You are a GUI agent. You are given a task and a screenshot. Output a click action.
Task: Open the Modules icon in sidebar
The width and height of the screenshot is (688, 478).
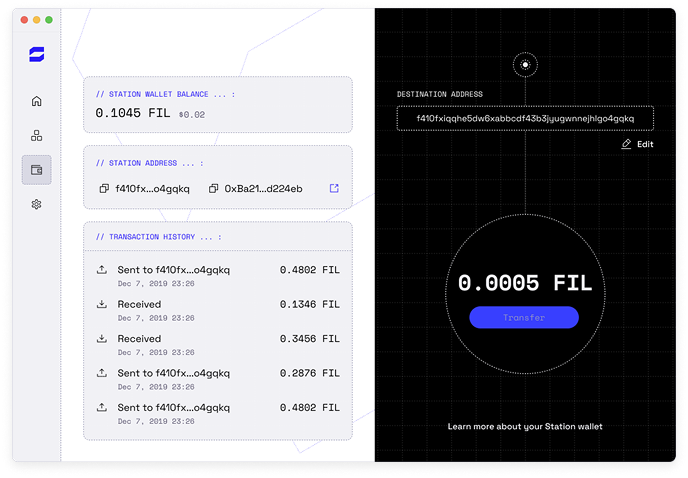(x=37, y=135)
